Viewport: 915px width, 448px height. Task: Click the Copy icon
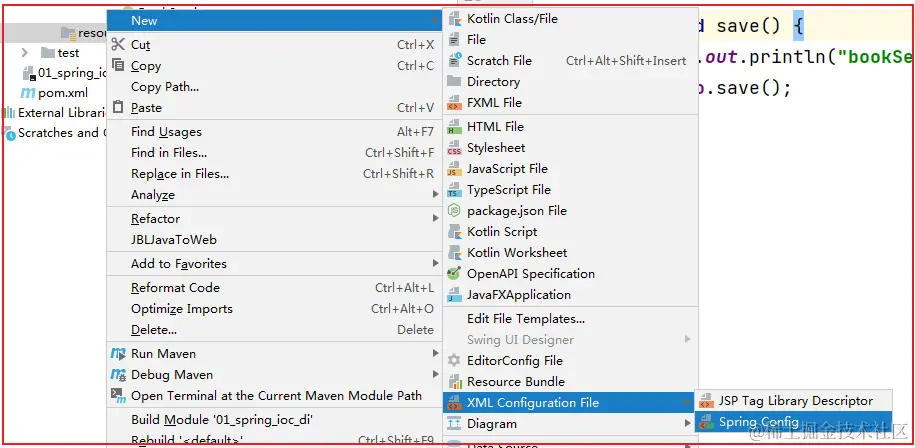(x=118, y=65)
